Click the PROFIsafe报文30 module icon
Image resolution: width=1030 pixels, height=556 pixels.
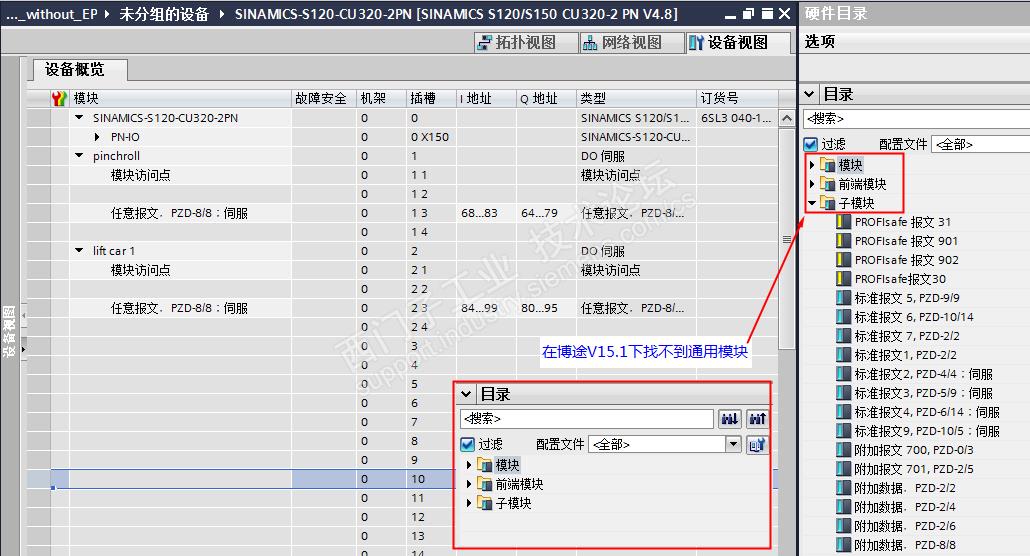coord(843,279)
